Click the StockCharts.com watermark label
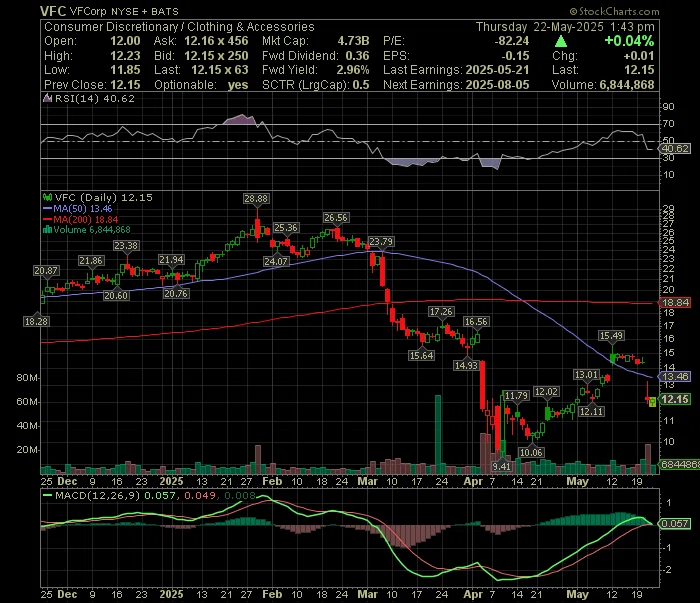700x603 pixels. (614, 11)
